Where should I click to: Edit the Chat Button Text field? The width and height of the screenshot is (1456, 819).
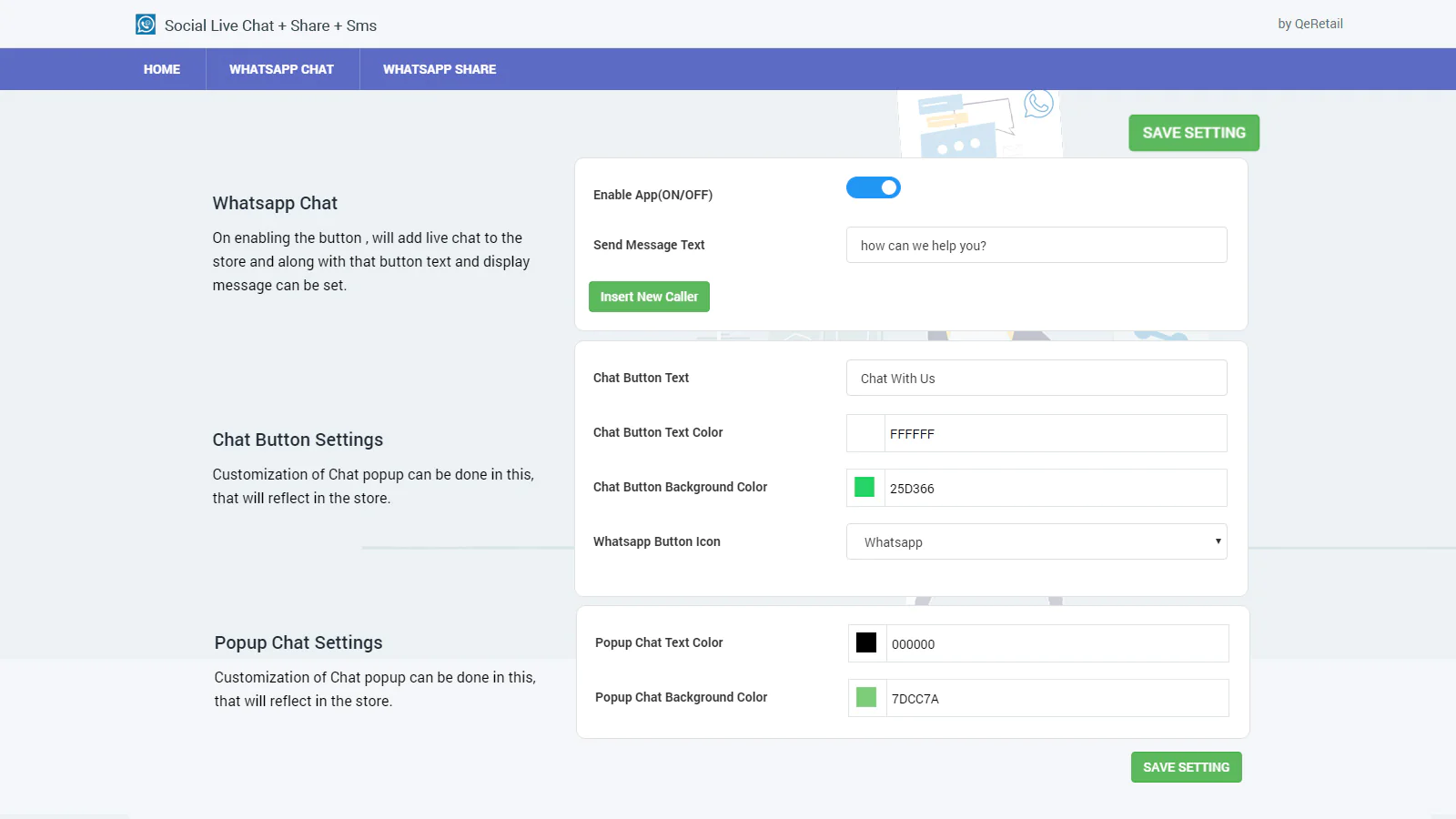(1036, 378)
